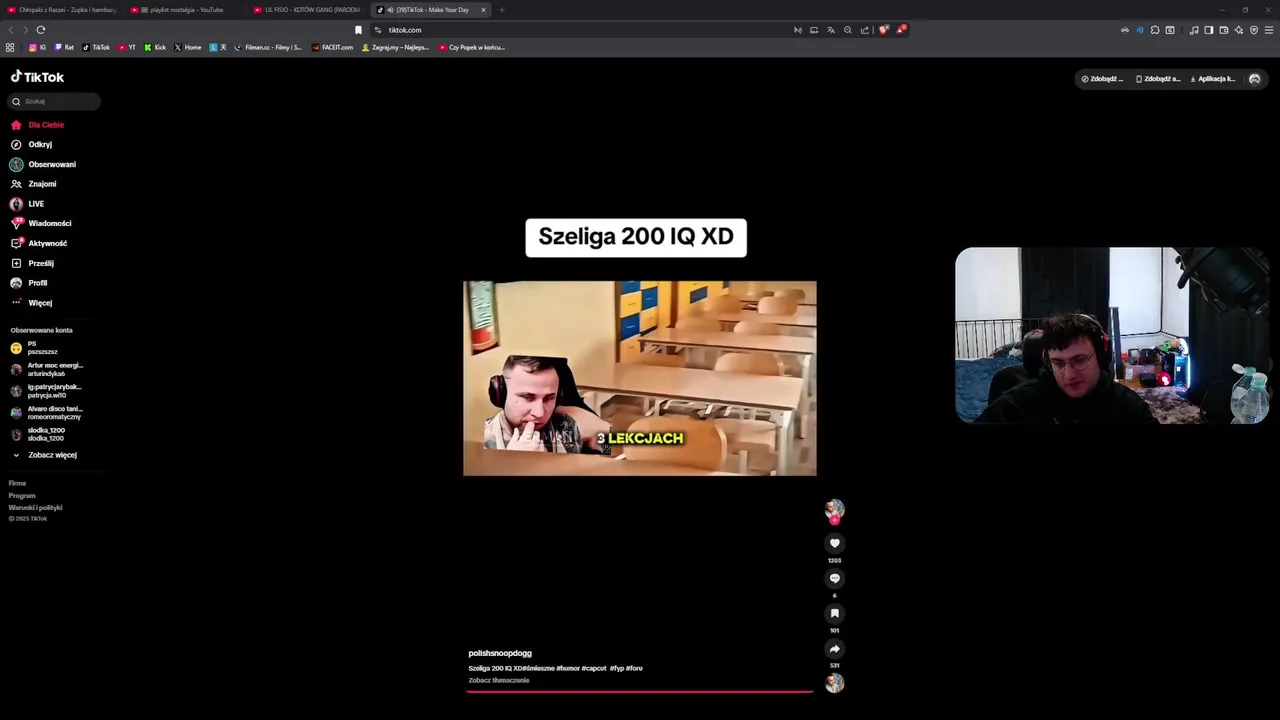Open polishsnoopdogg avatar above the heart
The image size is (1280, 720).
coord(834,509)
